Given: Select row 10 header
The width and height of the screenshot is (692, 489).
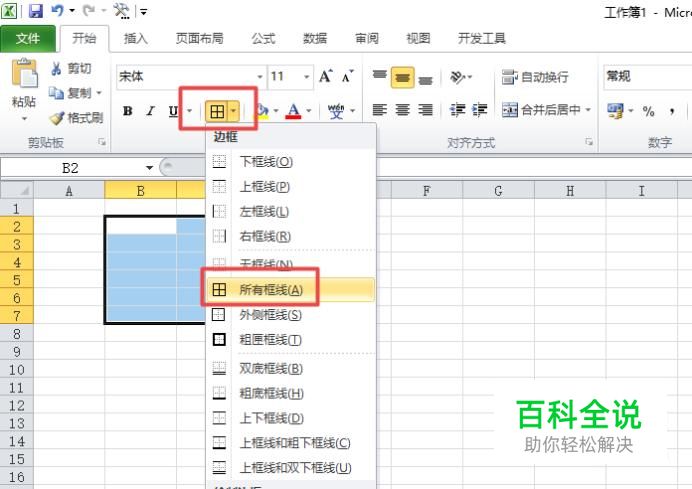Looking at the screenshot, I should click(17, 369).
